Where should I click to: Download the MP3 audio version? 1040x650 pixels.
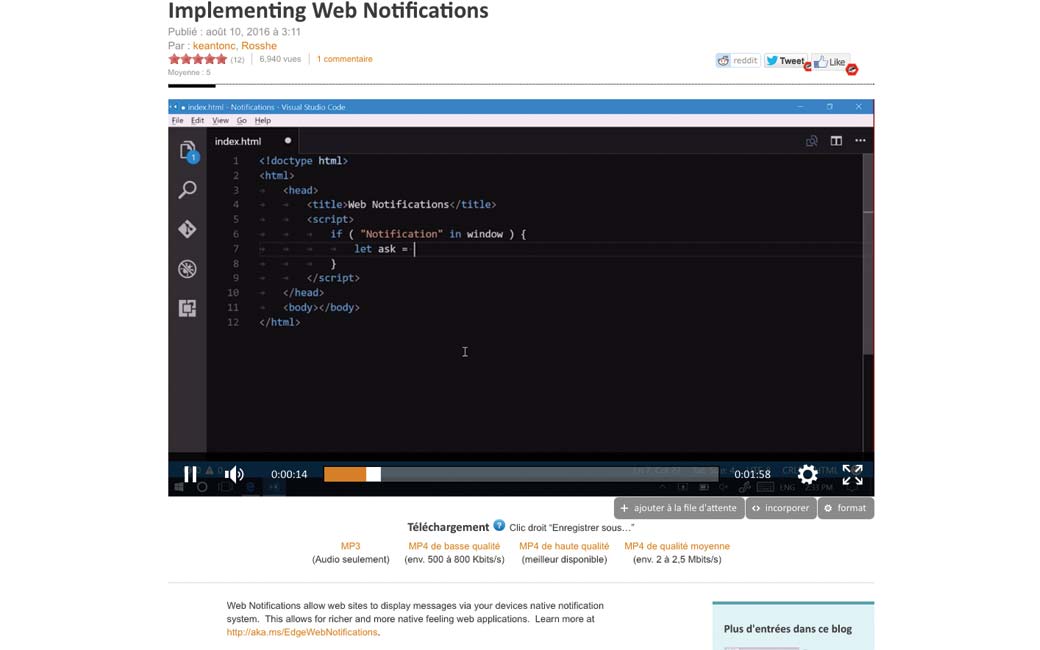350,546
